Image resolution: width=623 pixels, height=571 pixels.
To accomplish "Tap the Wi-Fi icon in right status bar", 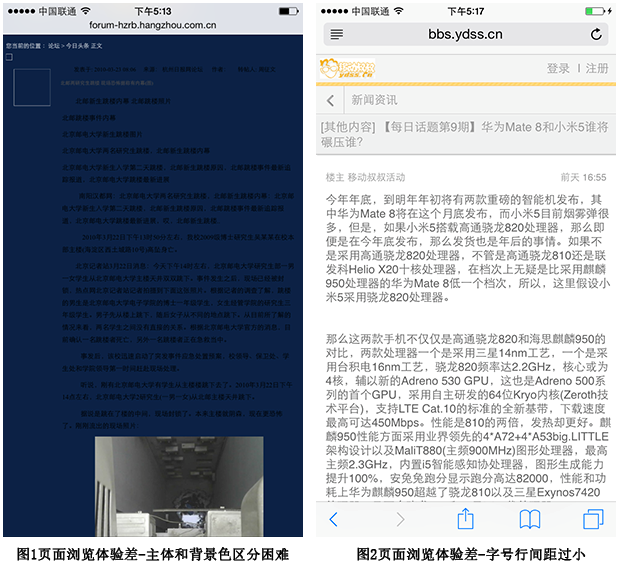I will [x=399, y=11].
